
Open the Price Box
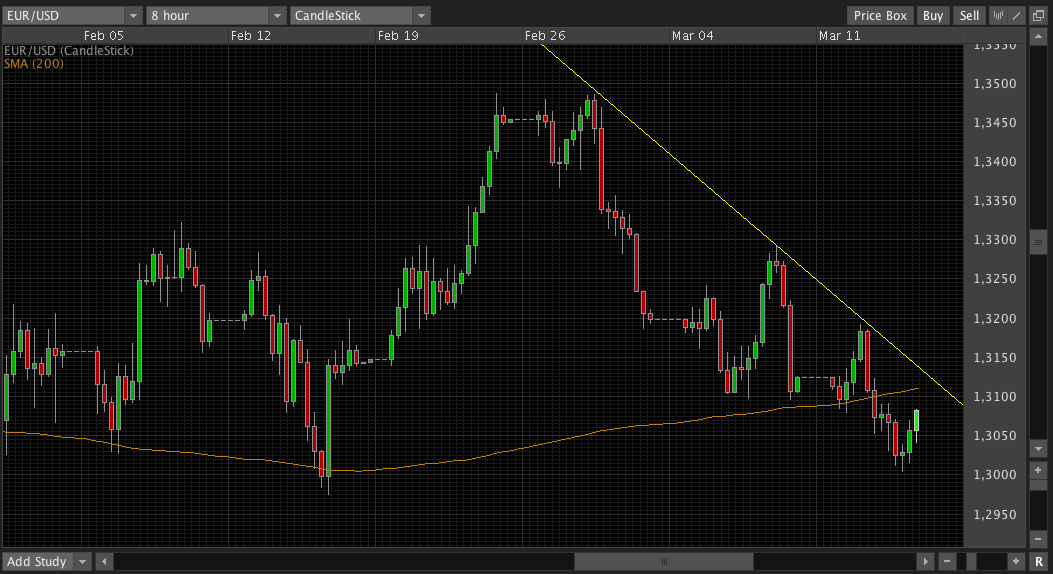(x=880, y=15)
